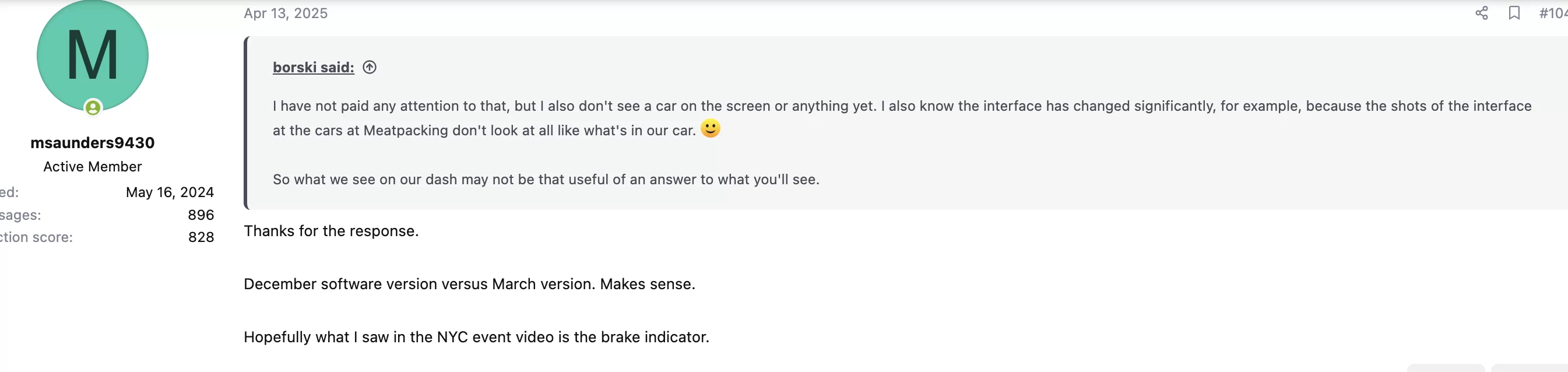This screenshot has width=1568, height=372.
Task: Click the Active Member user title
Action: 93,166
